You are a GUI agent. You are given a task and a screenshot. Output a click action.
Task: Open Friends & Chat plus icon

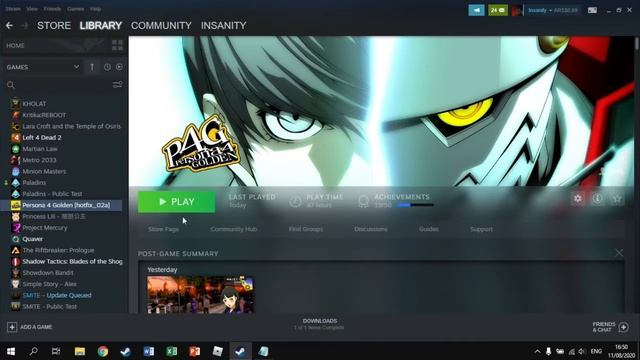623,327
